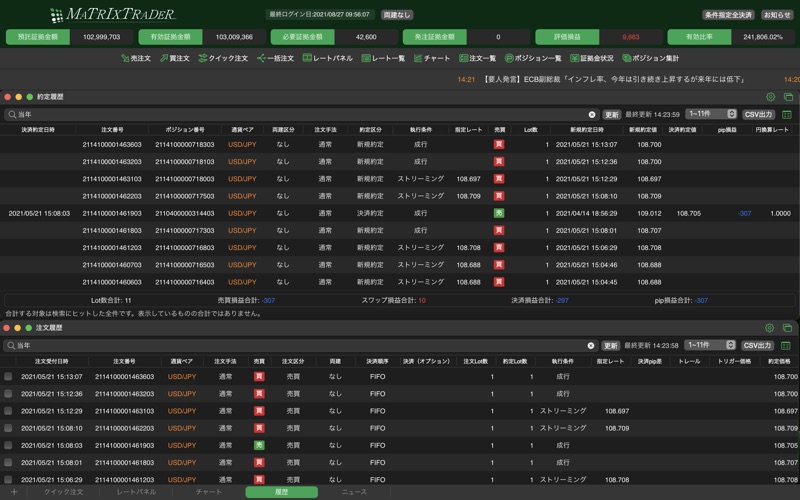Click the 評価損益 label
This screenshot has height=500, width=800.
pyautogui.click(x=567, y=37)
